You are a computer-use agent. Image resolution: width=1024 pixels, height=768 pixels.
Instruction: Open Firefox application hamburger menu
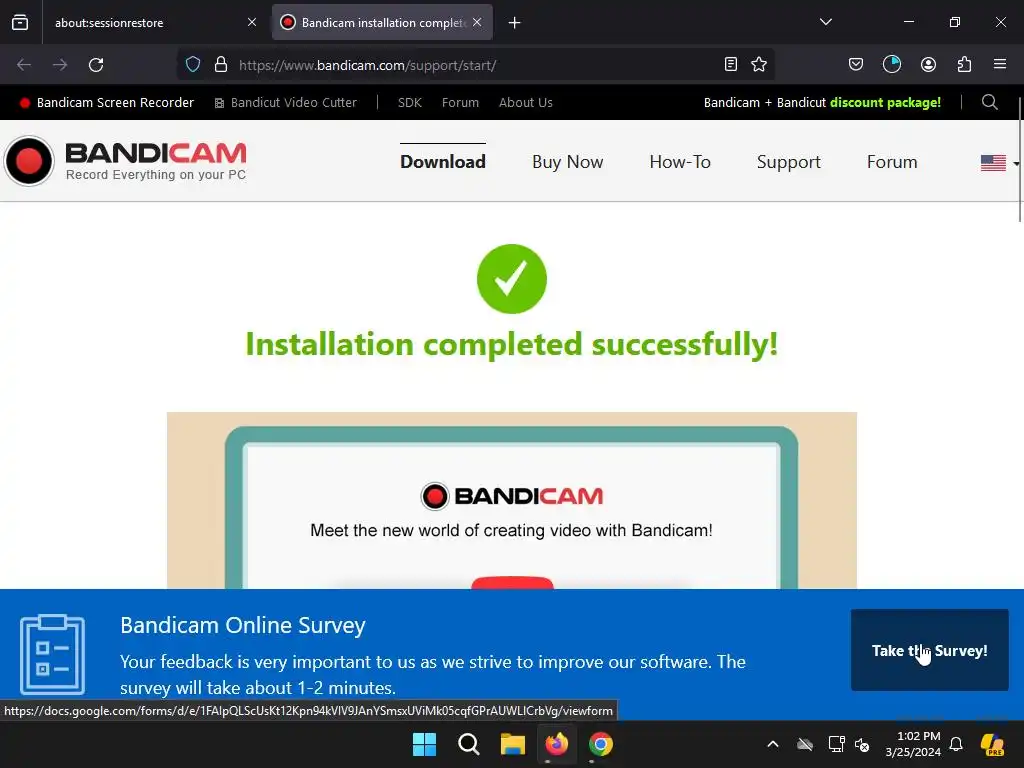1000,64
